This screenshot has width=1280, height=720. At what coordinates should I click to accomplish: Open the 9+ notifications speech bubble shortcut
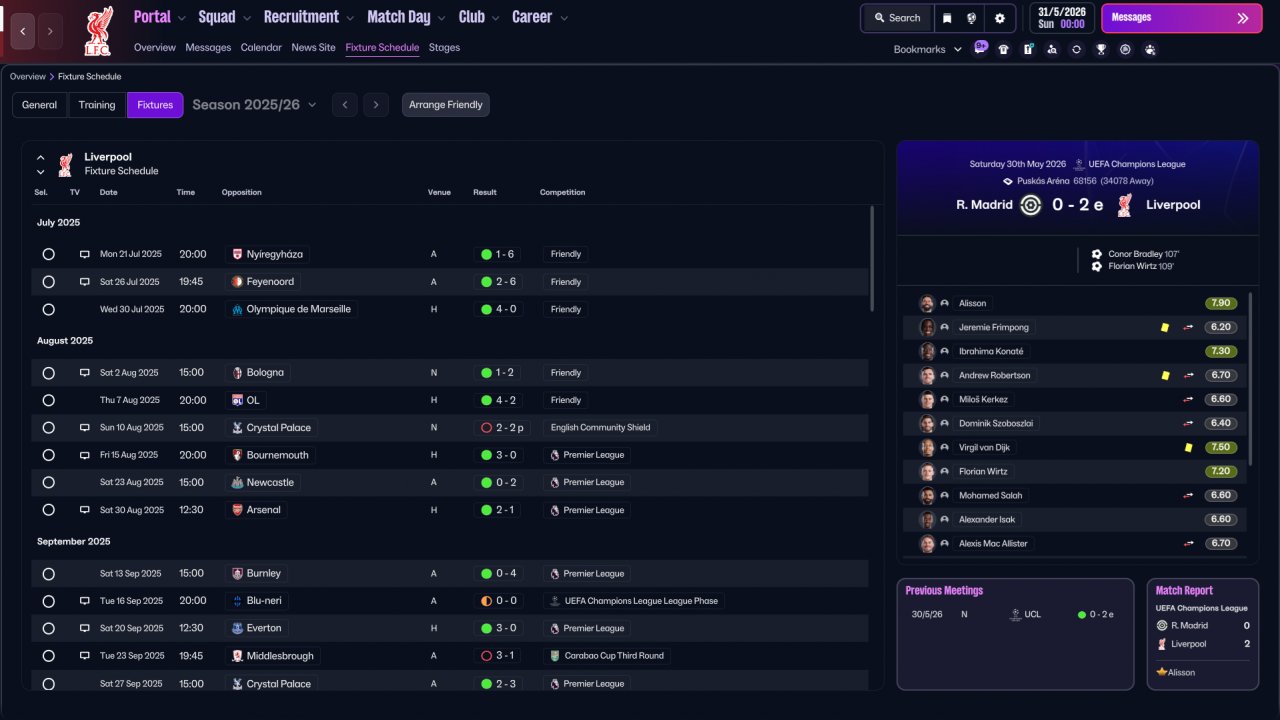tap(981, 47)
